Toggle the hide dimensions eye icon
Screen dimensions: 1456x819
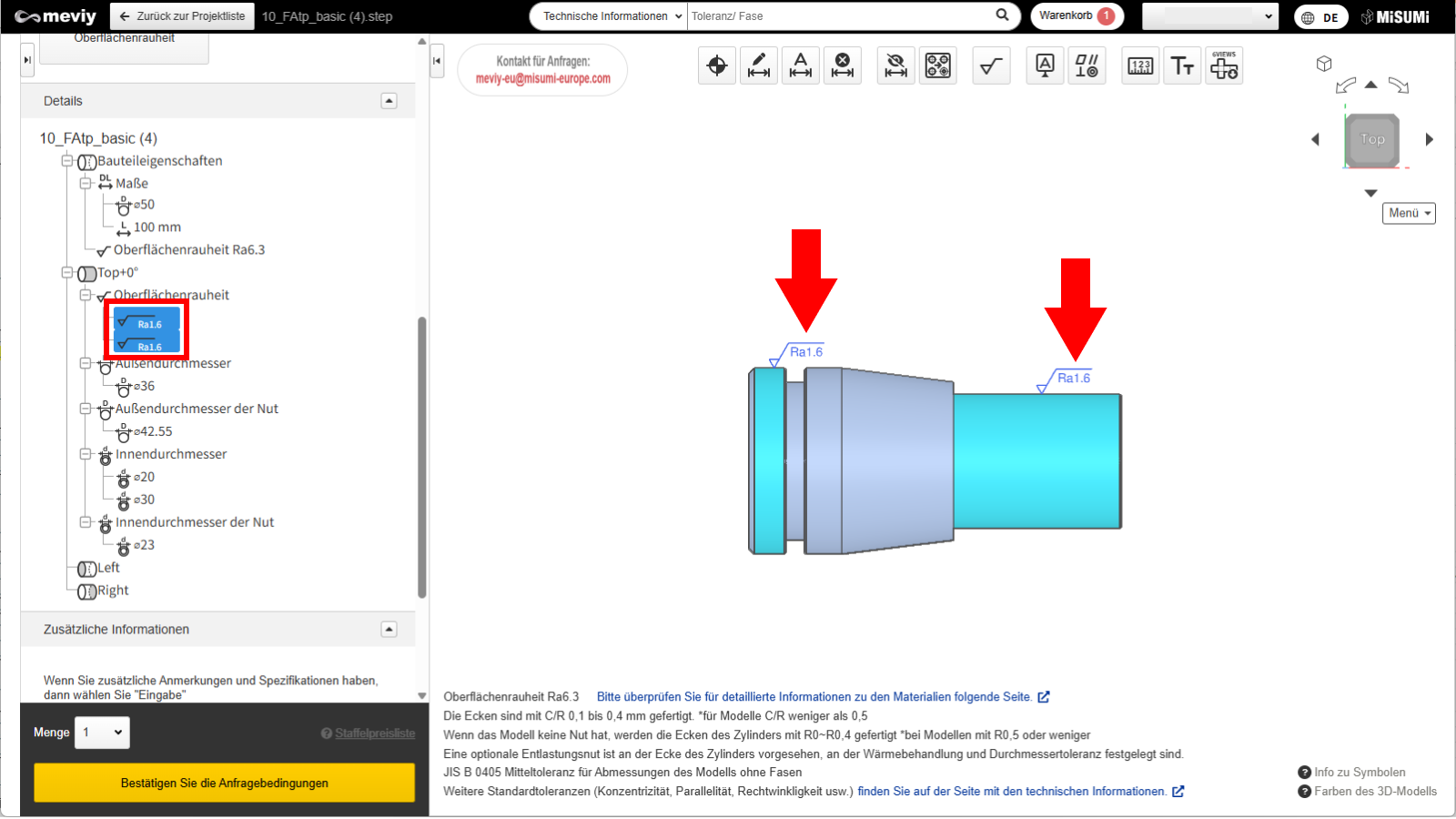(x=896, y=66)
